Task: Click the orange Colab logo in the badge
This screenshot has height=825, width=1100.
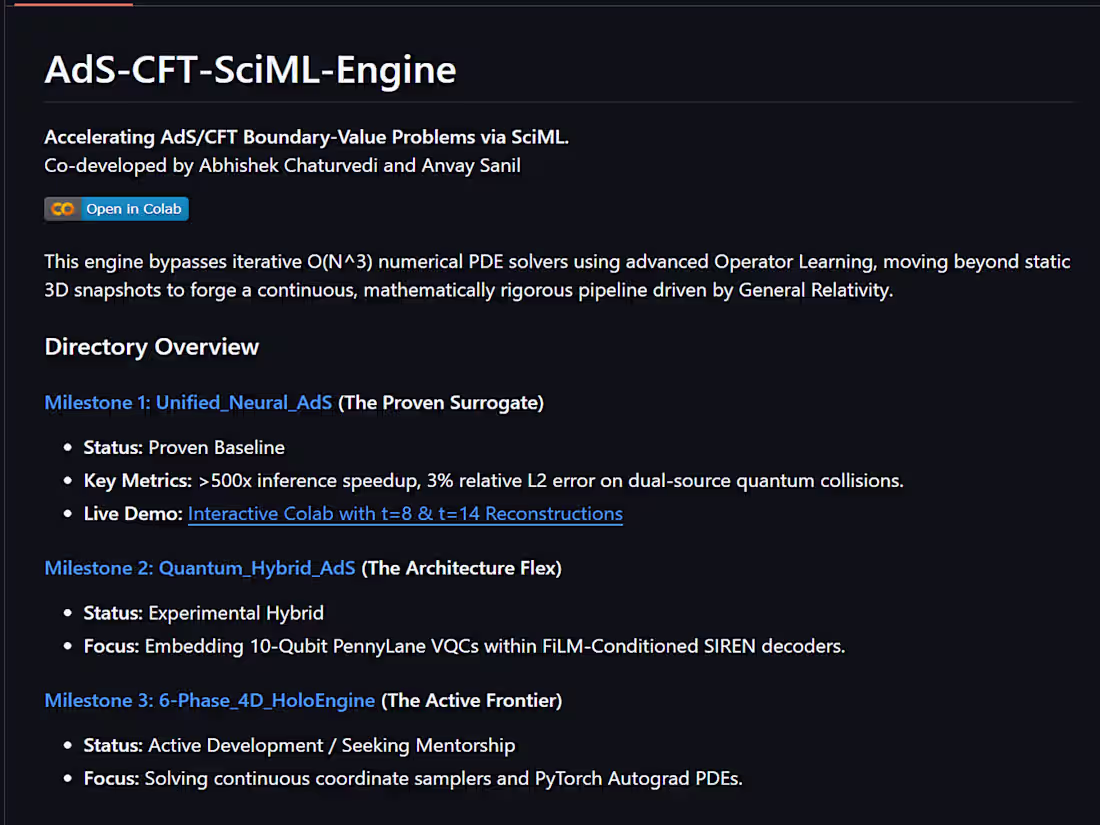Action: coord(62,209)
